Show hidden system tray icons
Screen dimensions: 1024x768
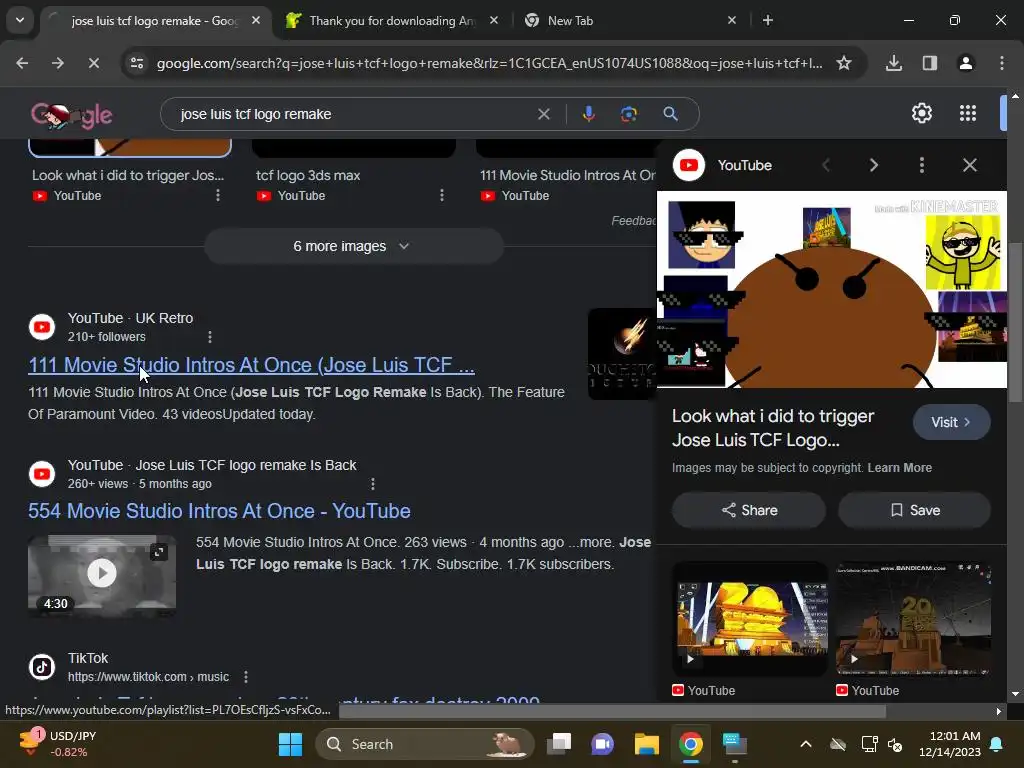[806, 744]
